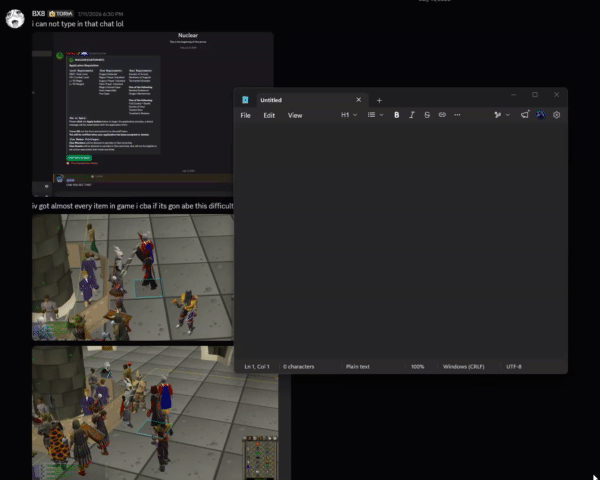Click the 100% zoom level indicator
Screen dimensions: 600x480
click(x=417, y=367)
